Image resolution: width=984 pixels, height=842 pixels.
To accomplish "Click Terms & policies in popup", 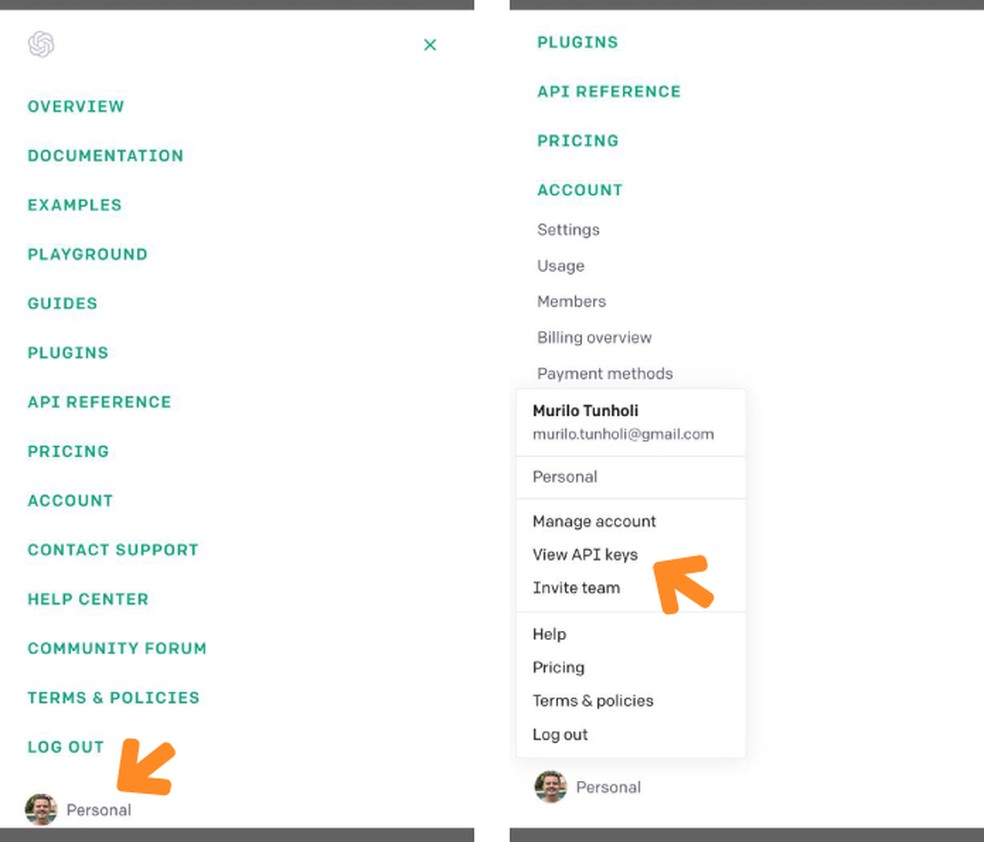I will click(593, 701).
